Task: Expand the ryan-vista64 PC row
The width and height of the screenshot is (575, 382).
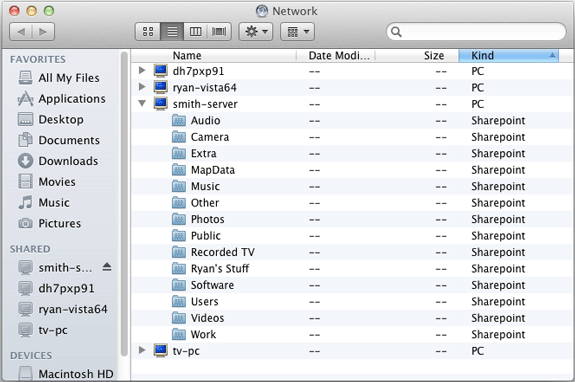Action: (142, 87)
